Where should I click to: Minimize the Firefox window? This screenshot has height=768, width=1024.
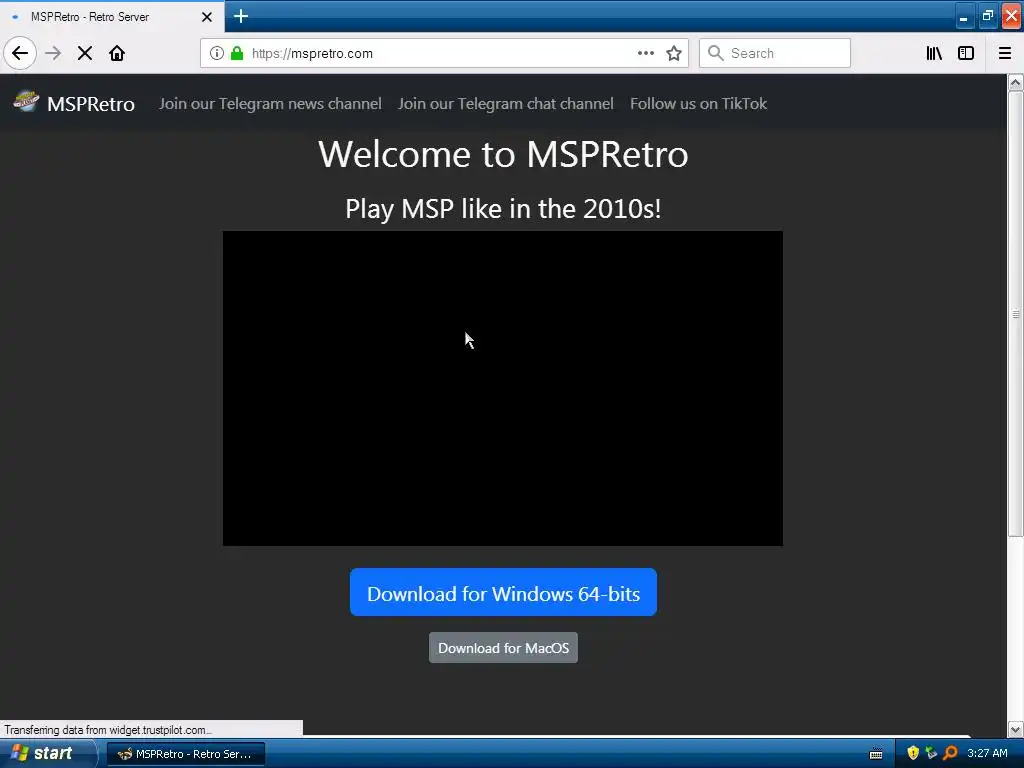[x=964, y=16]
